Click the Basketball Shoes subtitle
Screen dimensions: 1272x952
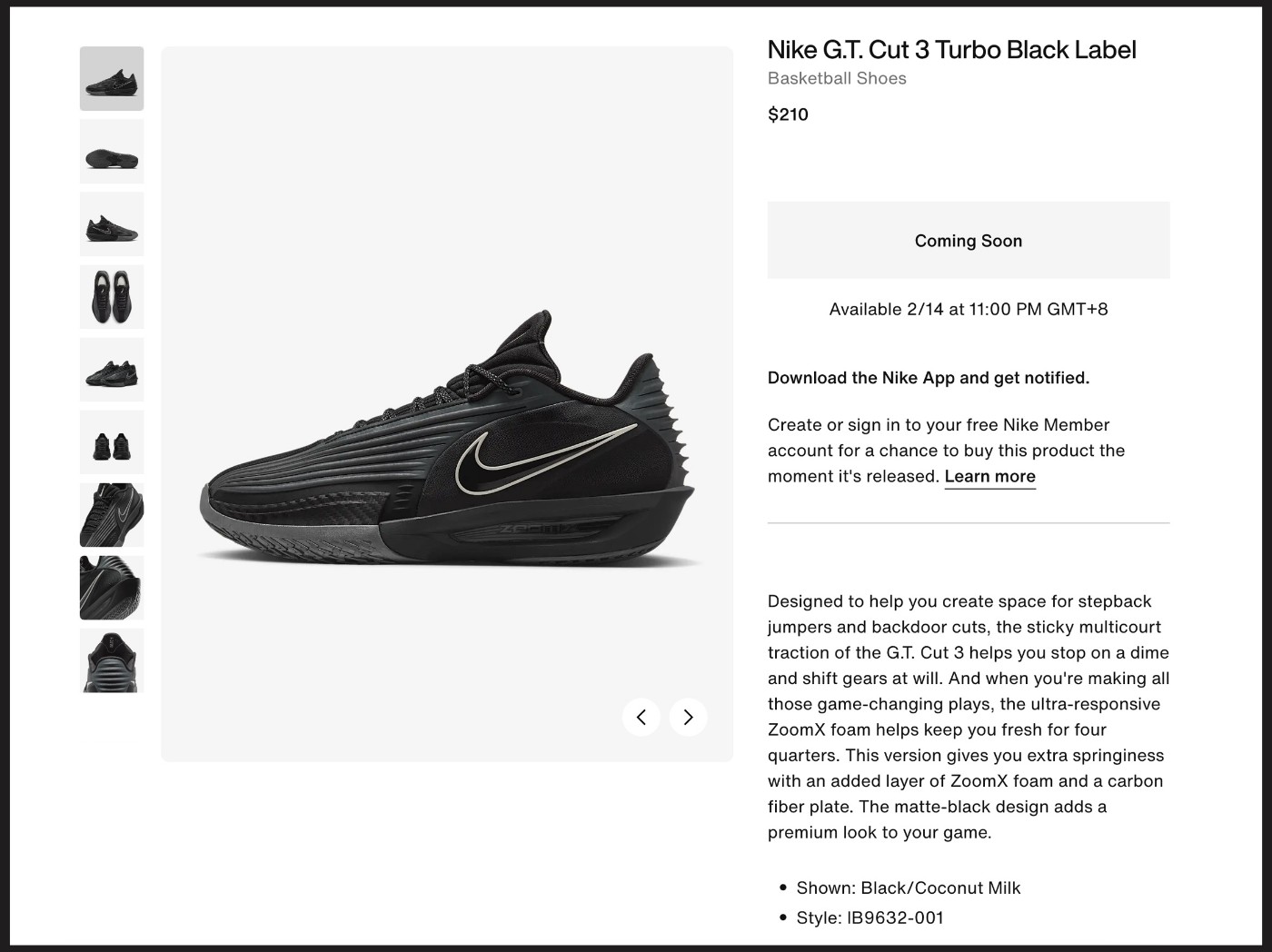[x=837, y=78]
